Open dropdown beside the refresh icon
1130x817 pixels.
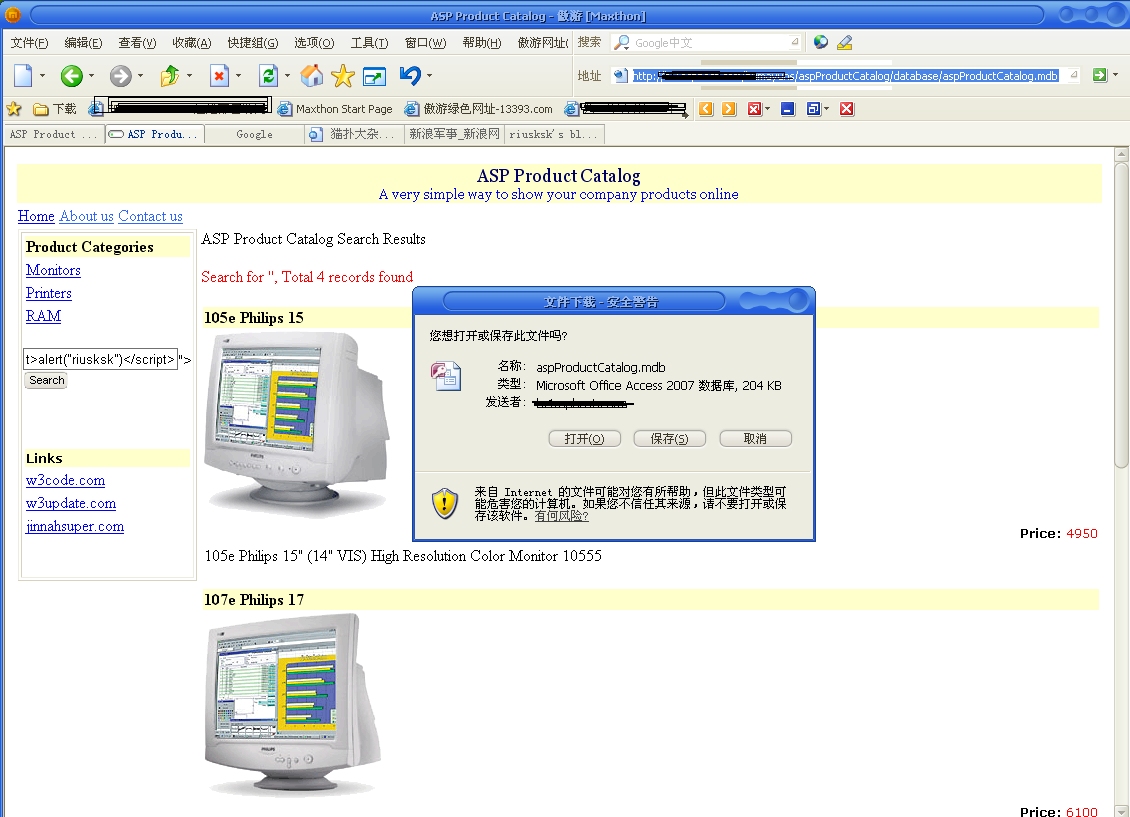pyautogui.click(x=288, y=75)
